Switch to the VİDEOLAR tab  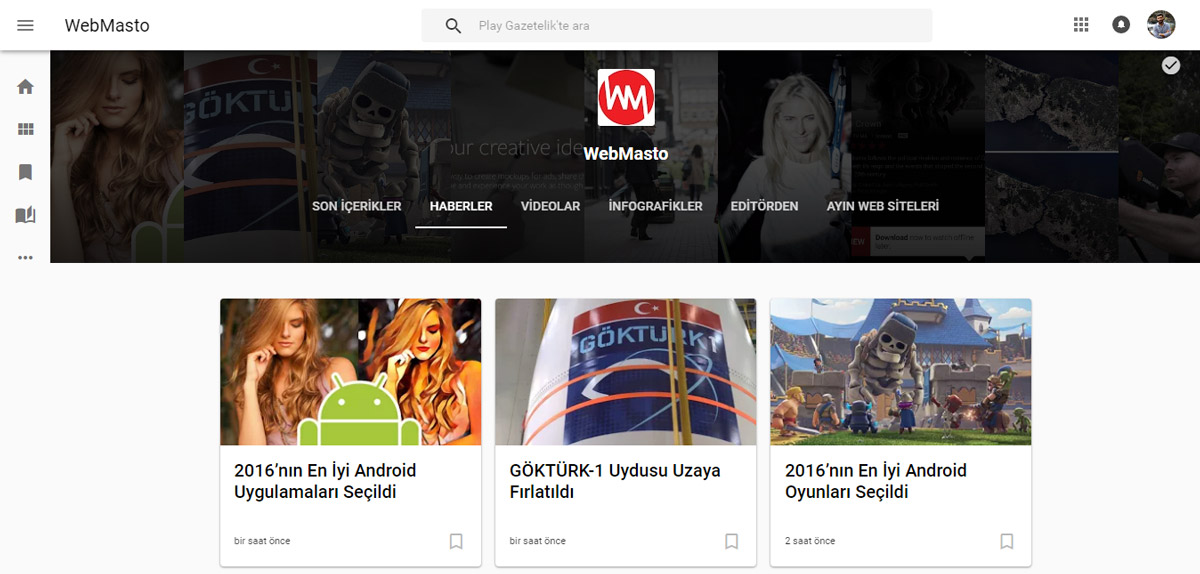[x=550, y=207]
